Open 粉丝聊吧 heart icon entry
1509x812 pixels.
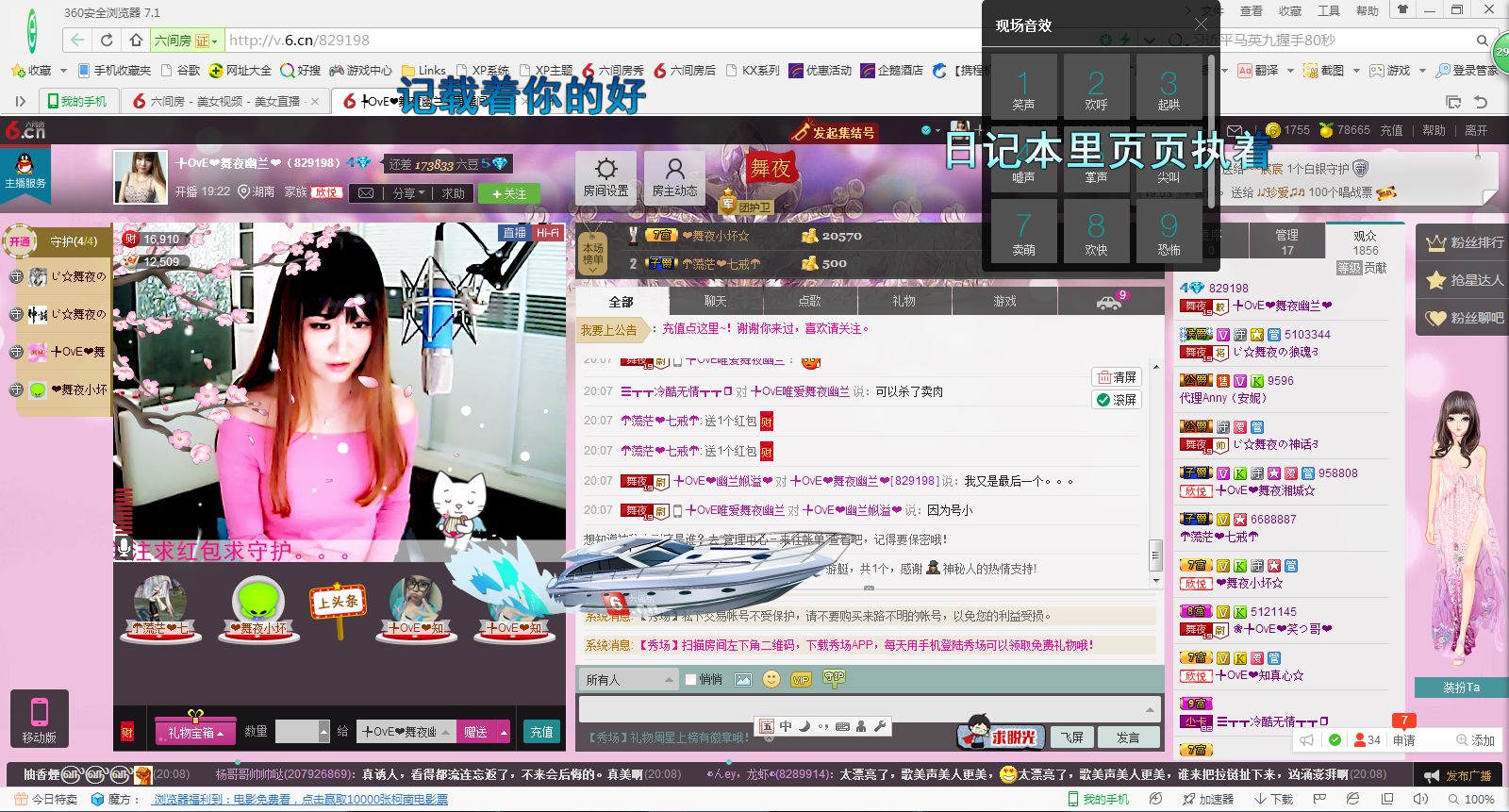tap(1465, 318)
